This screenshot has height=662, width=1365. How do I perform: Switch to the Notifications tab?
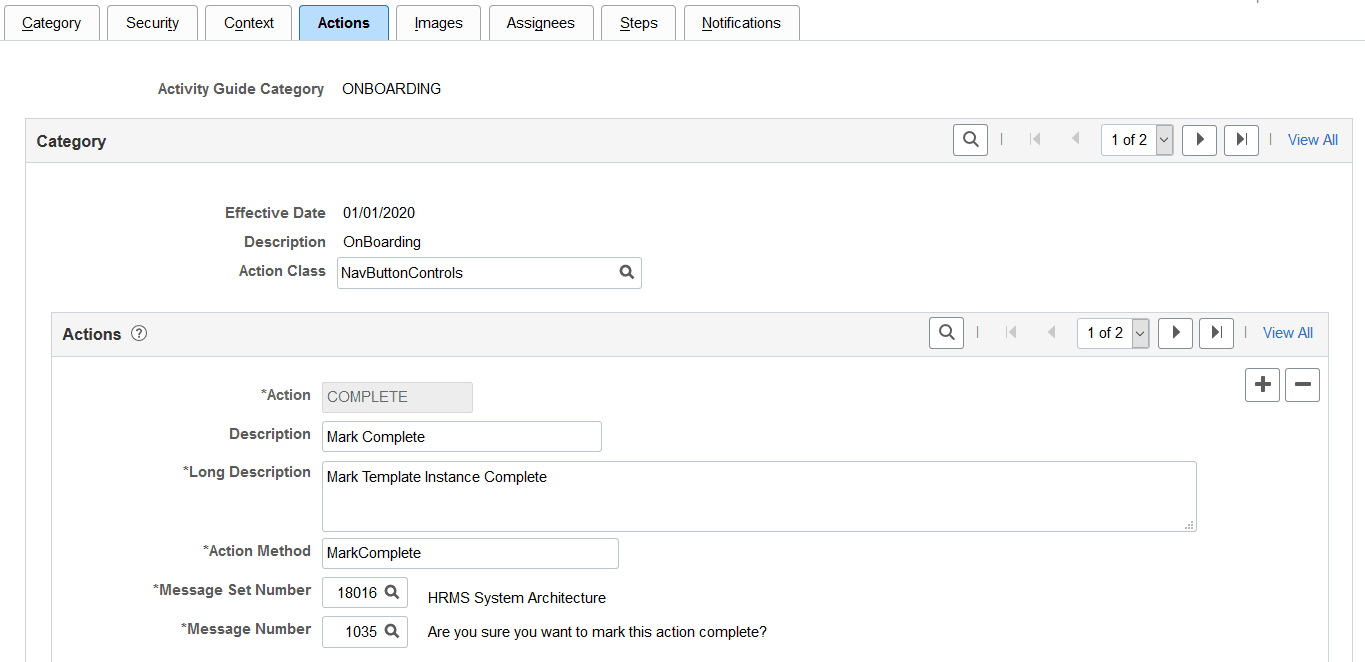(x=741, y=22)
